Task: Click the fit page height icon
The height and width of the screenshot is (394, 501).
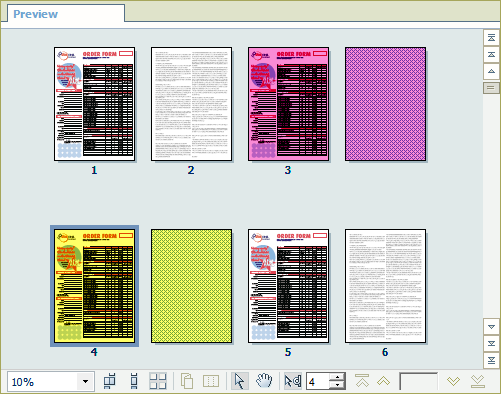Action: tap(134, 381)
